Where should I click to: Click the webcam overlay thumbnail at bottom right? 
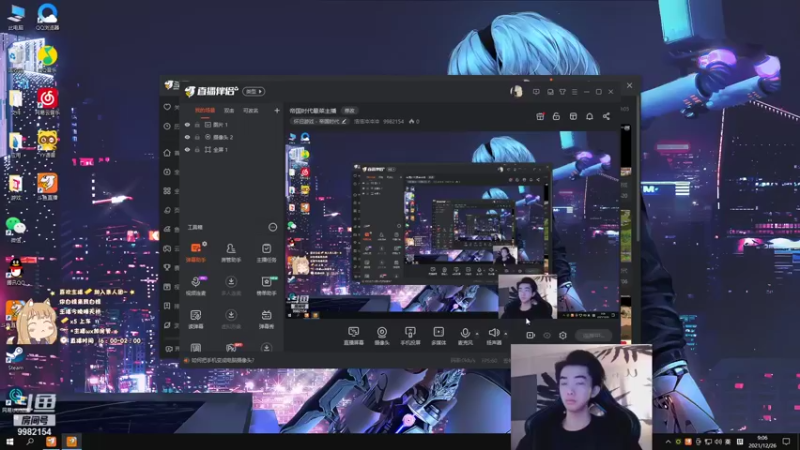point(581,396)
